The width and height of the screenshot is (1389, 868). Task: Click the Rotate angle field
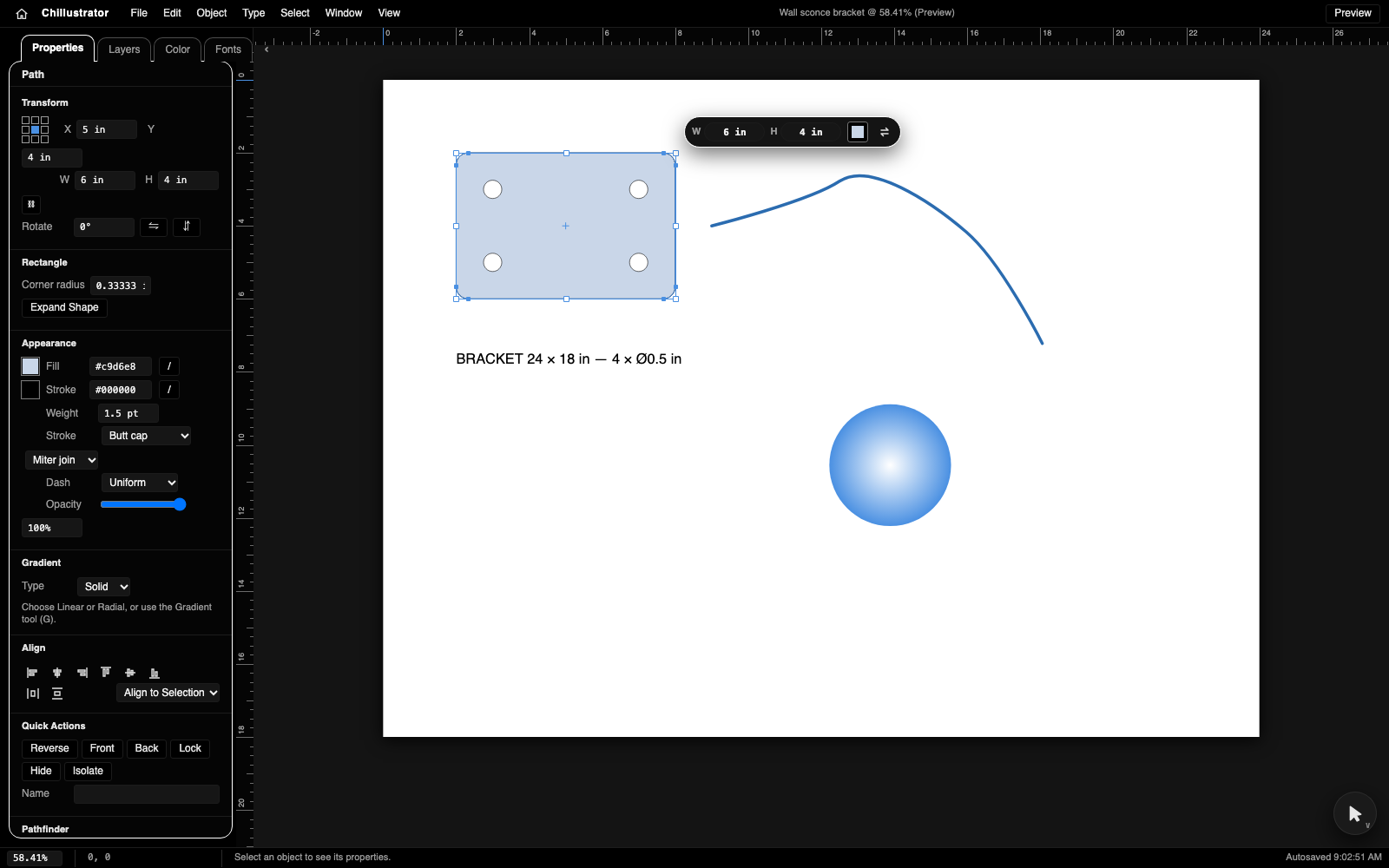[x=104, y=227]
